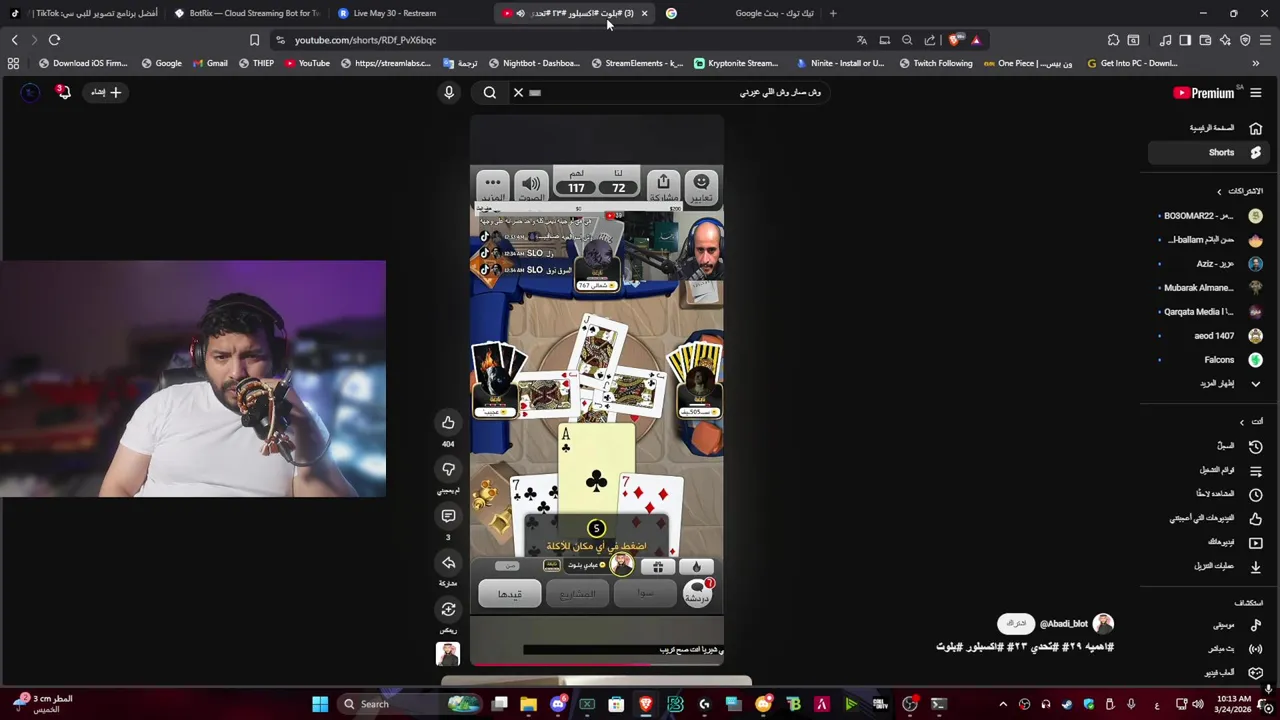The height and width of the screenshot is (720, 1280).
Task: Open the aeod 1407 channel
Action: click(1208, 336)
